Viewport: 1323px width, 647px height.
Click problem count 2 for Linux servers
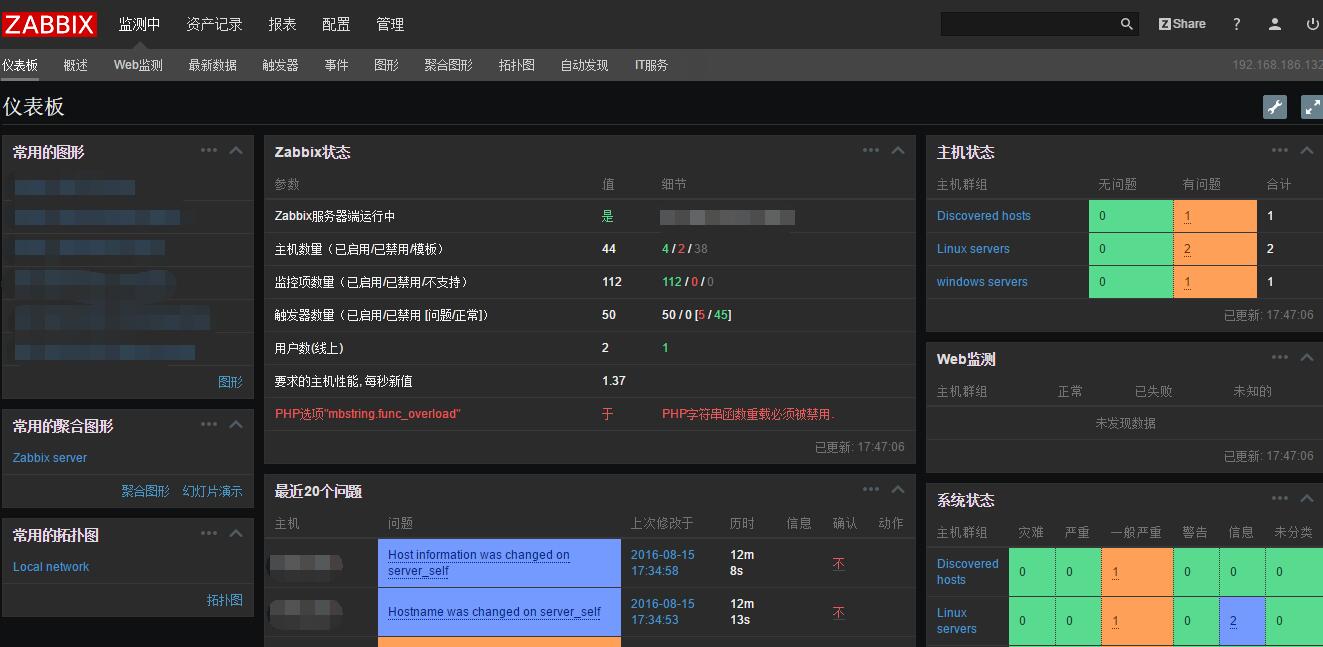point(1187,249)
